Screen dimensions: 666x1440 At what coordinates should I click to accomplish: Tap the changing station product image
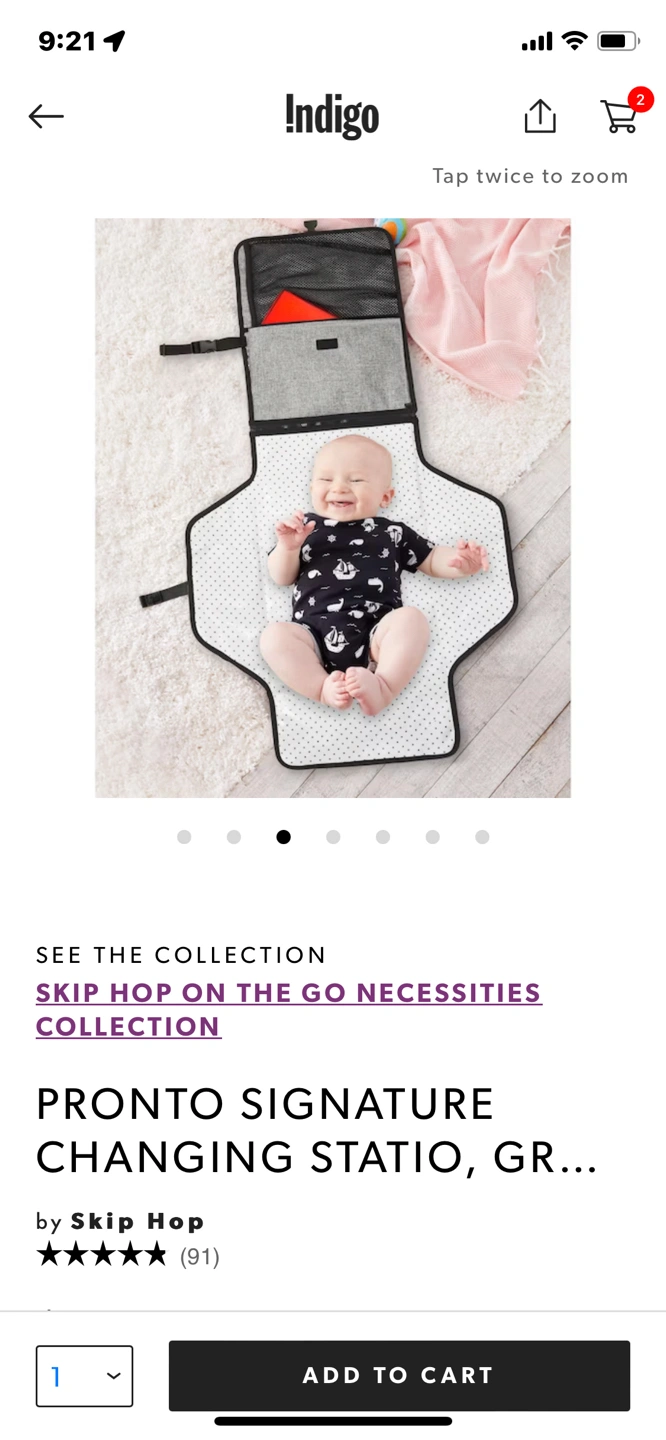(333, 508)
